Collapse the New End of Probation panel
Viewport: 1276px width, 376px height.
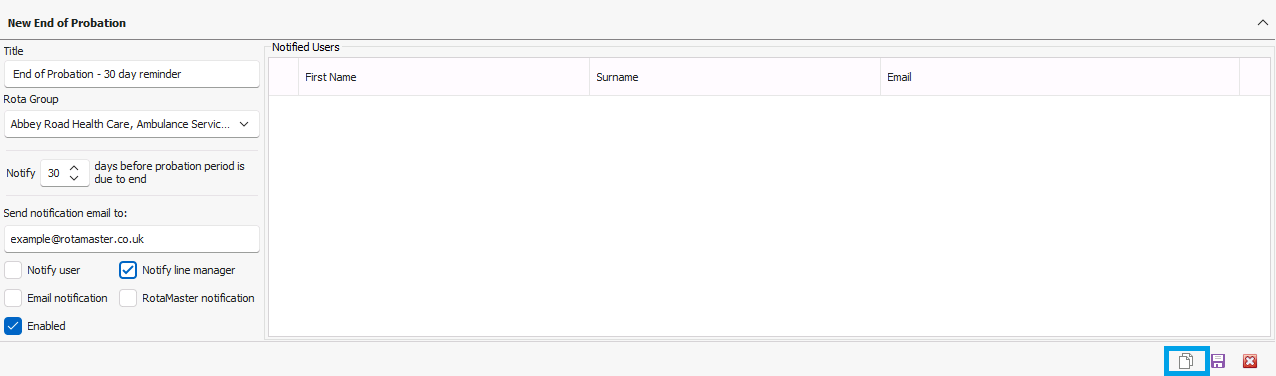pos(1262,22)
